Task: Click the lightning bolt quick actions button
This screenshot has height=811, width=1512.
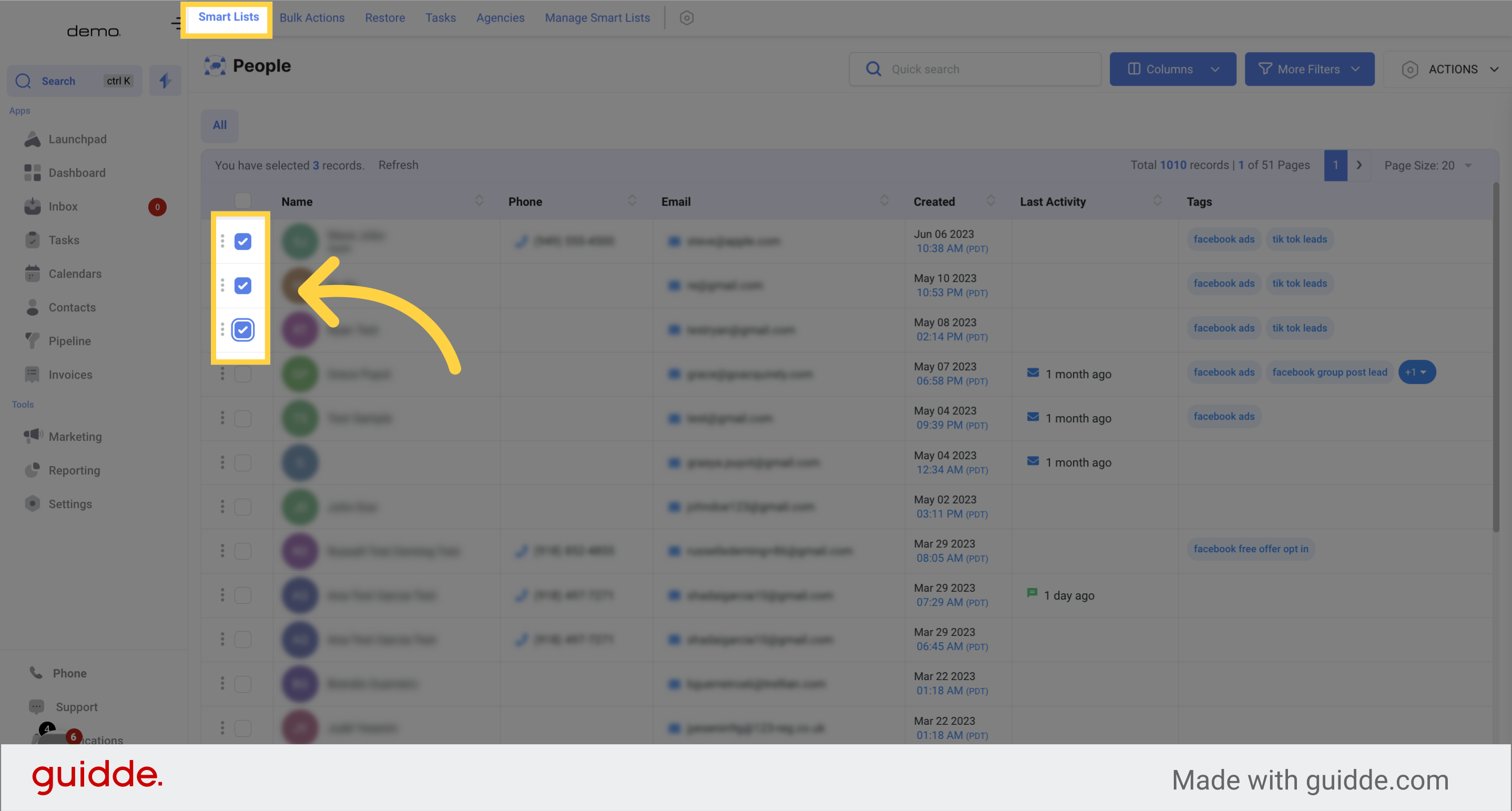Action: pos(165,80)
